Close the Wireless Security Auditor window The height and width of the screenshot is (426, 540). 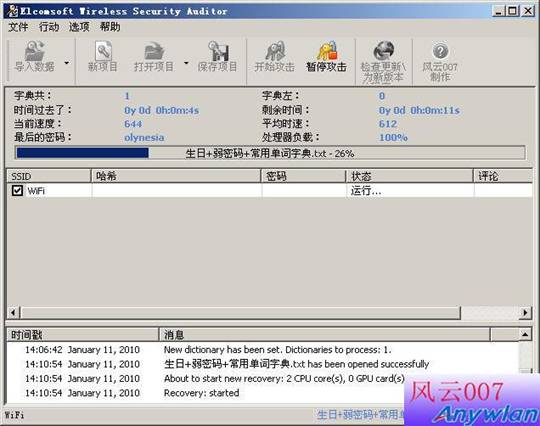528,11
